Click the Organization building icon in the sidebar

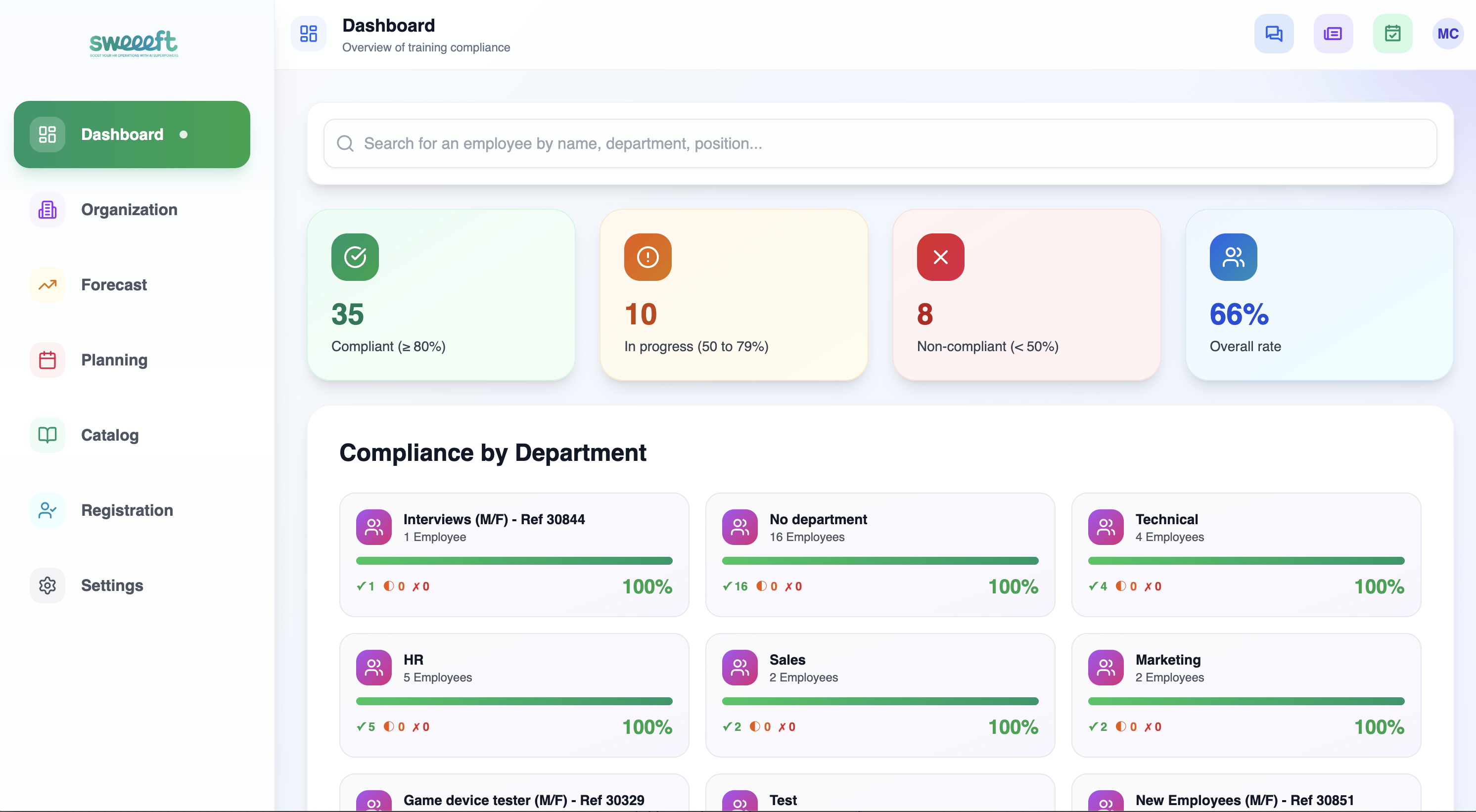[x=46, y=210]
